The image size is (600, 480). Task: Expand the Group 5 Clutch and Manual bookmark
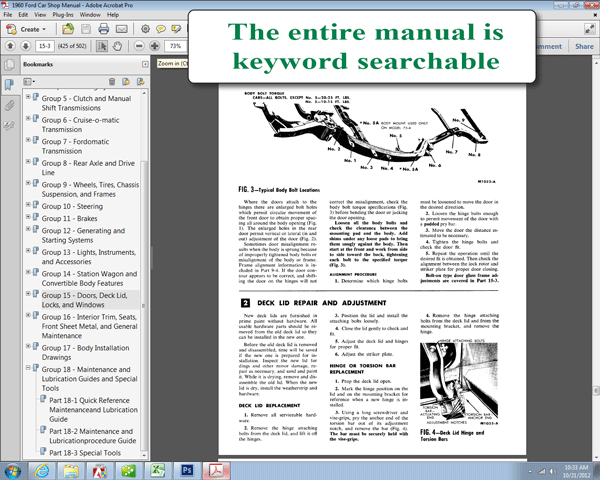tap(28, 97)
